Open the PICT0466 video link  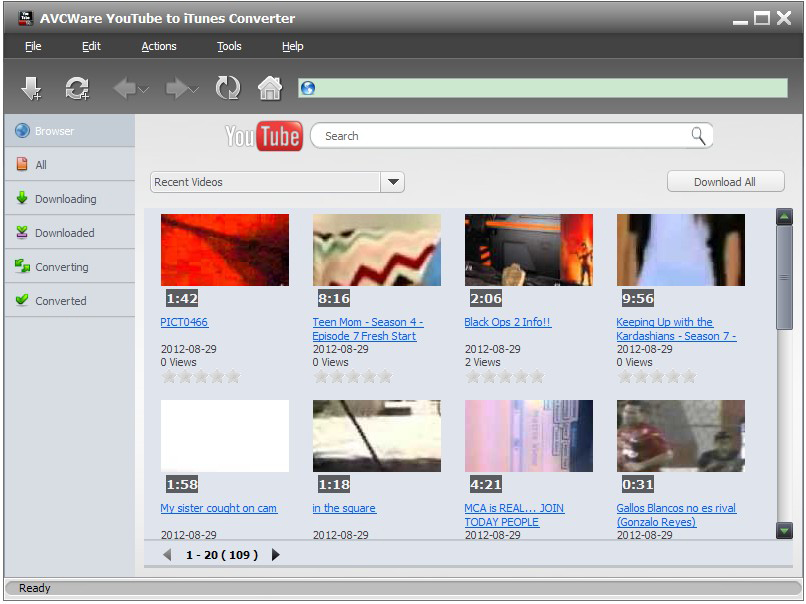184,322
